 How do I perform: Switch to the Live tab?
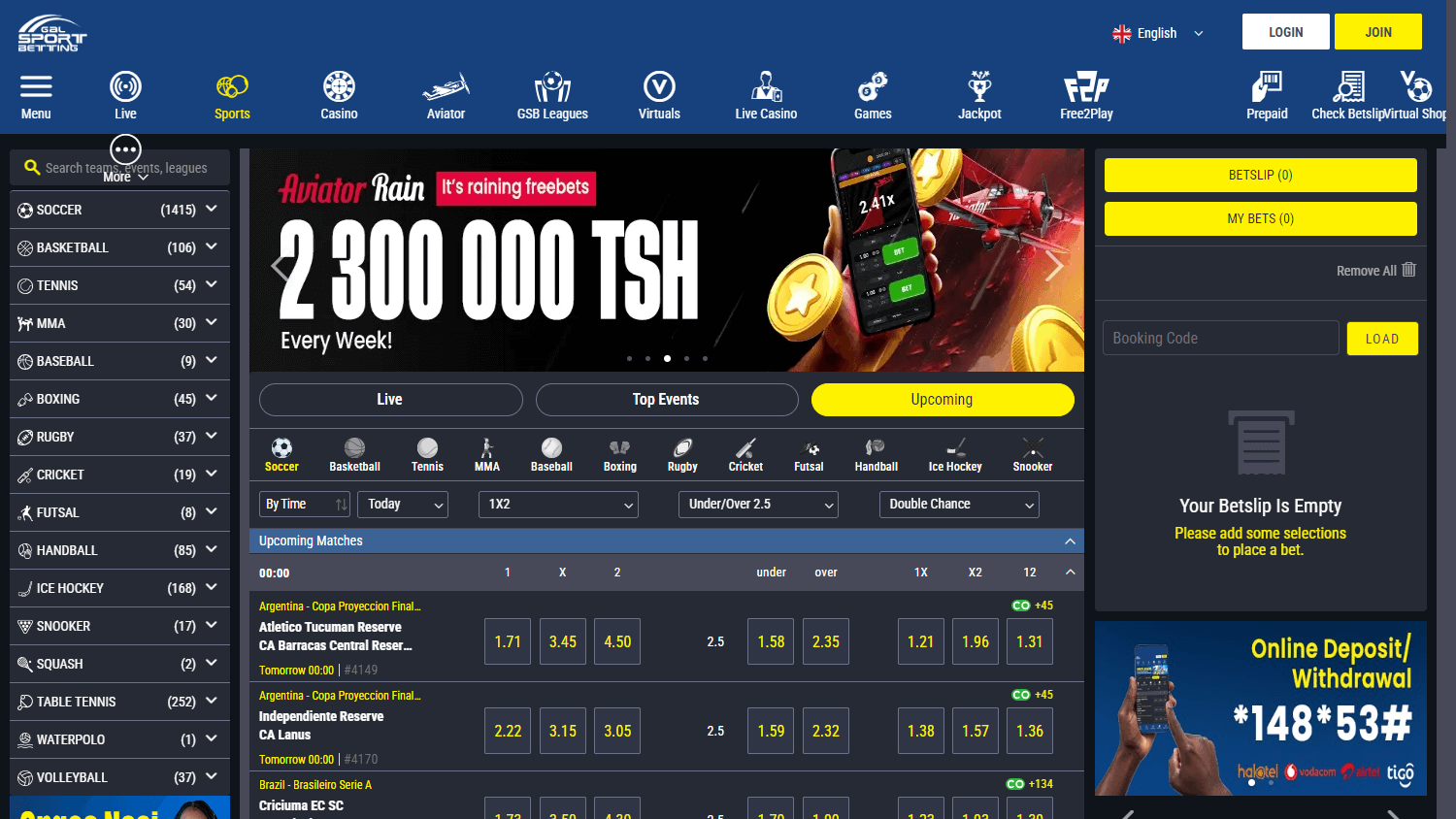click(x=390, y=400)
